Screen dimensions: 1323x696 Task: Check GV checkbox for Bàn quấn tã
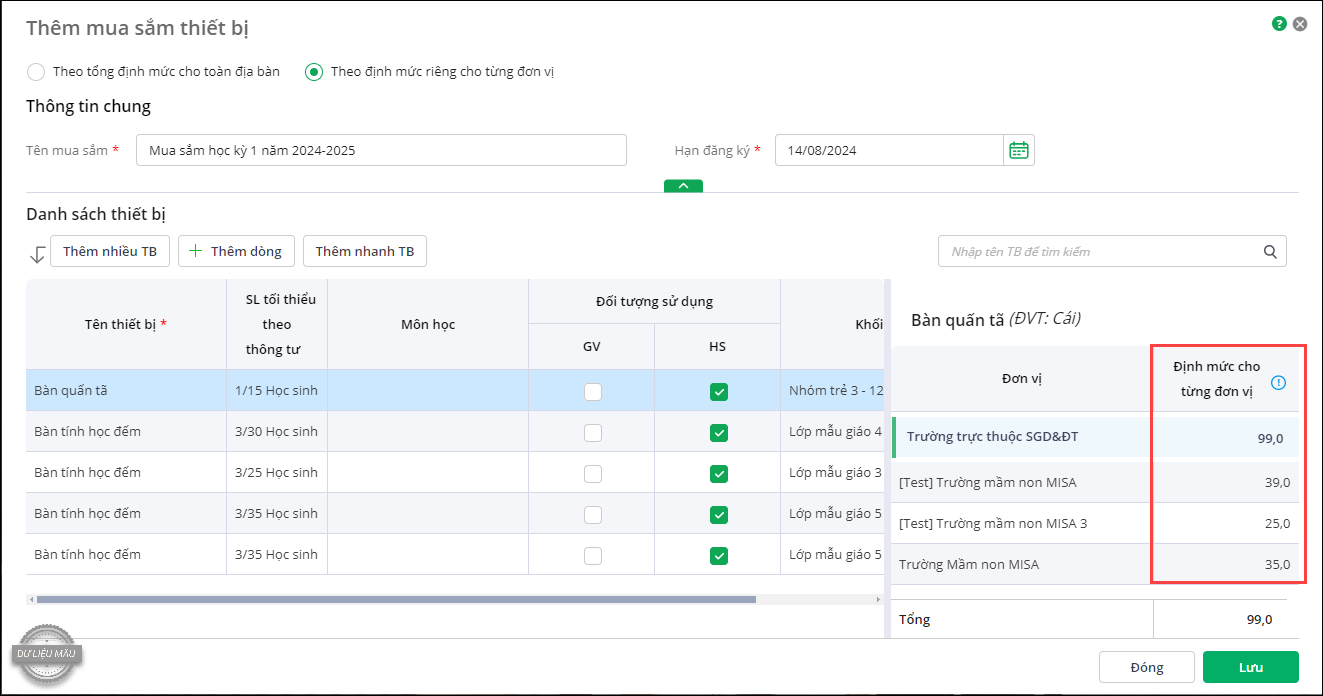pos(593,391)
